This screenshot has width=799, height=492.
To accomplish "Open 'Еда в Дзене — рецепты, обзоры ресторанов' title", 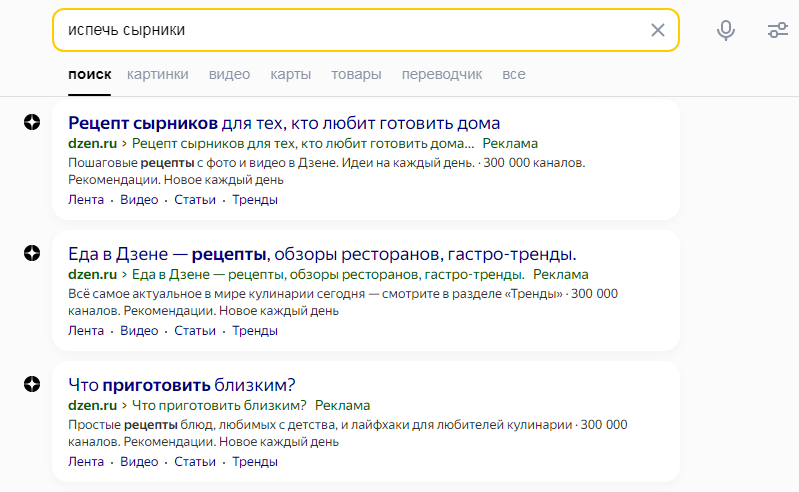I will (322, 254).
